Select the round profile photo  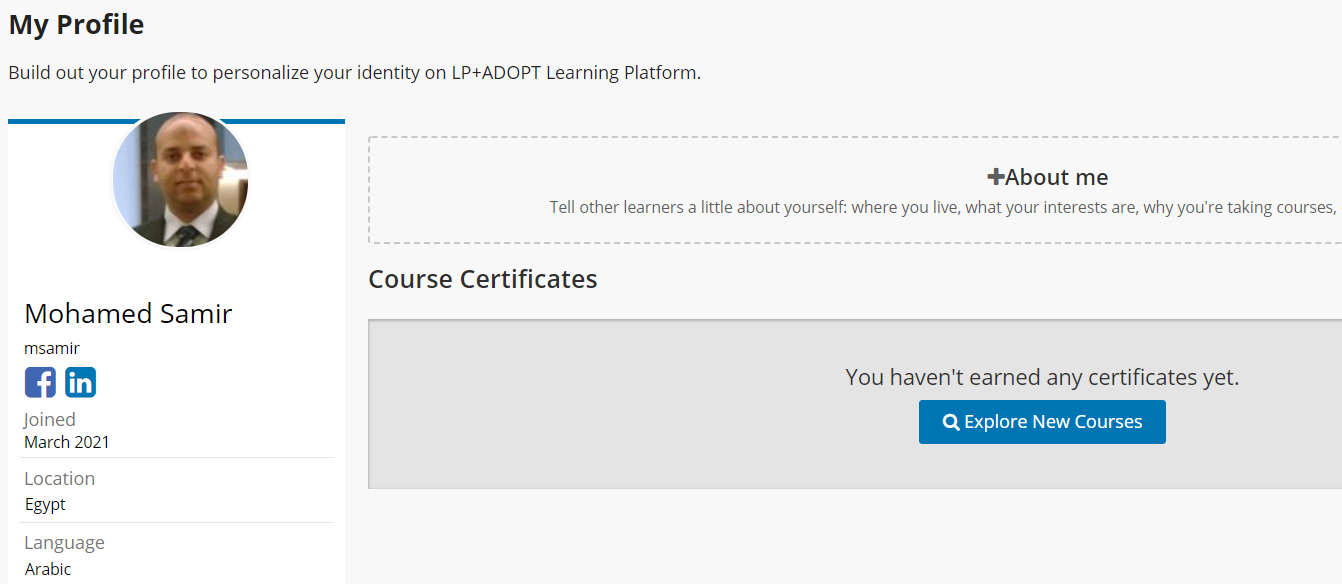point(180,180)
